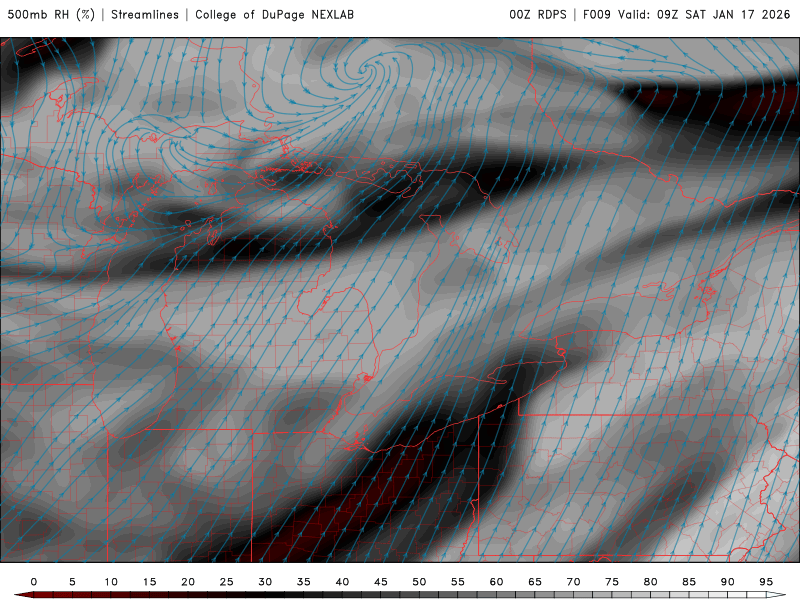Click the "0" label on the color scale

pyautogui.click(x=34, y=582)
